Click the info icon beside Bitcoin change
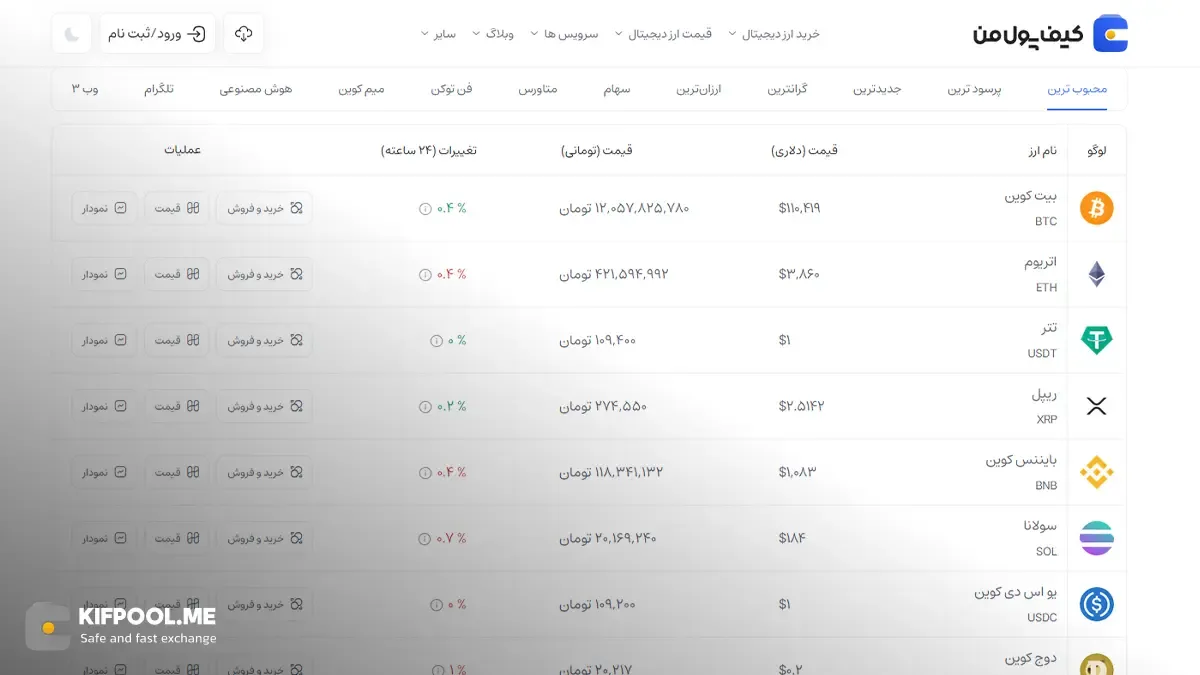The width and height of the screenshot is (1200, 675). pos(425,209)
